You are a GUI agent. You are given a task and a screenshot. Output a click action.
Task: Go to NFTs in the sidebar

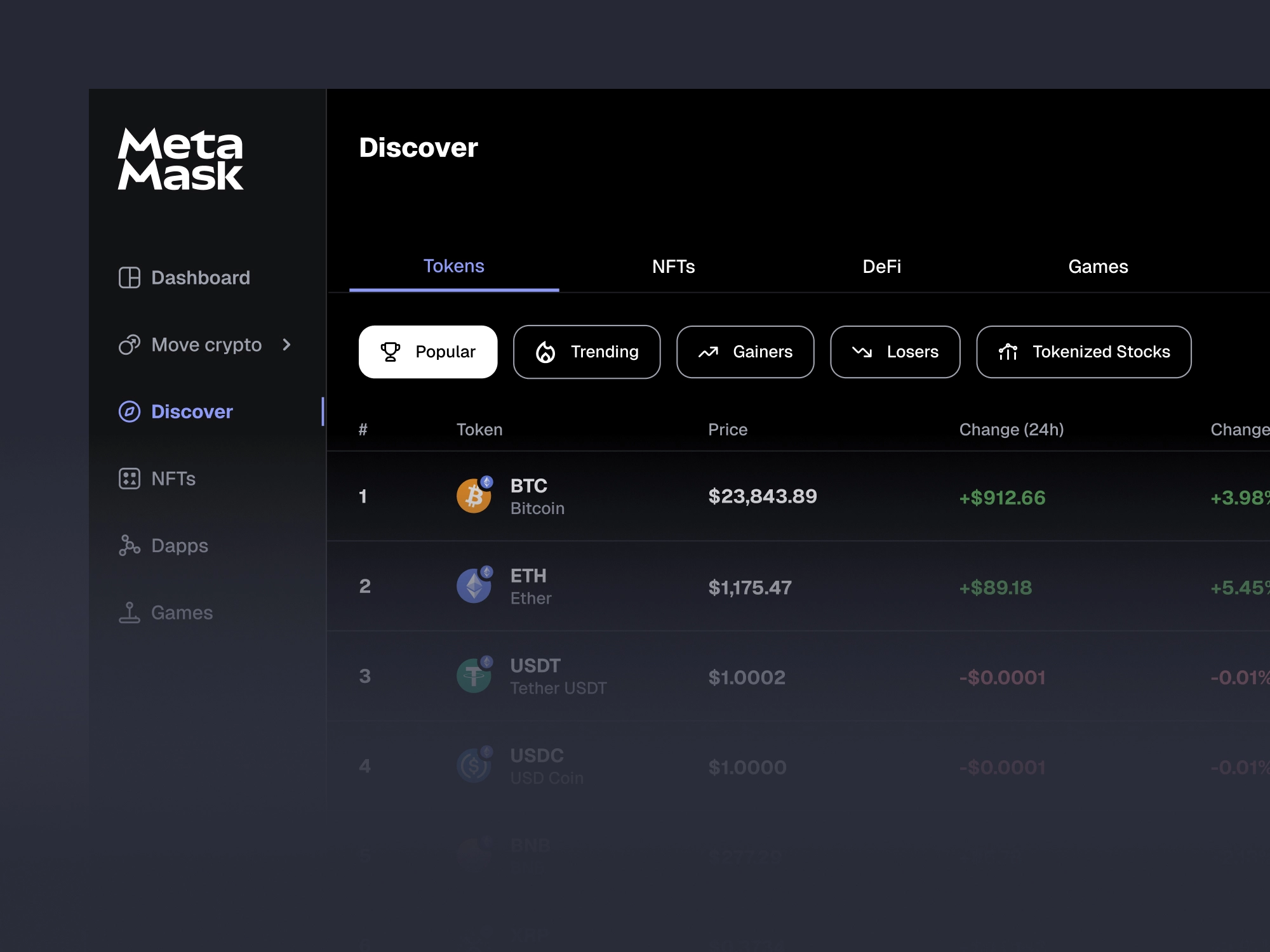157,479
